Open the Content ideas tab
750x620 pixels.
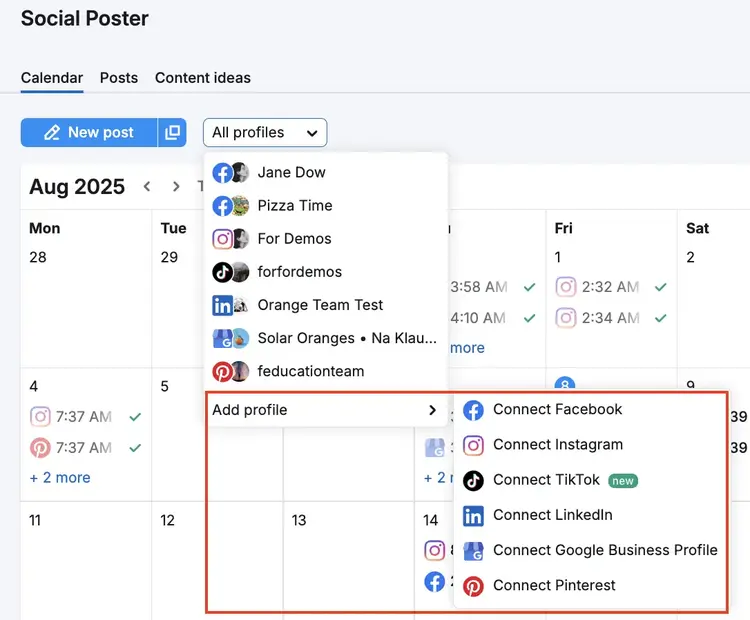(203, 78)
